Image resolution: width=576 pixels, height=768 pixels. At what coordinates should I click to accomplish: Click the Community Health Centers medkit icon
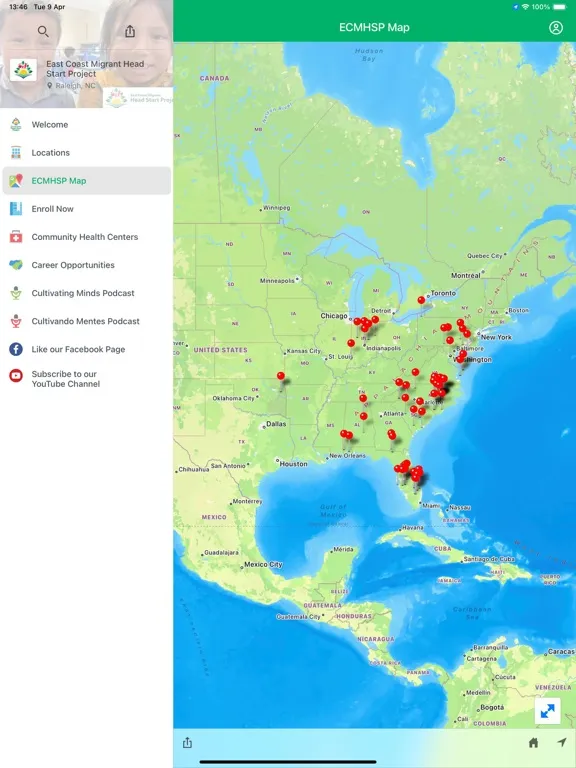pos(16,237)
